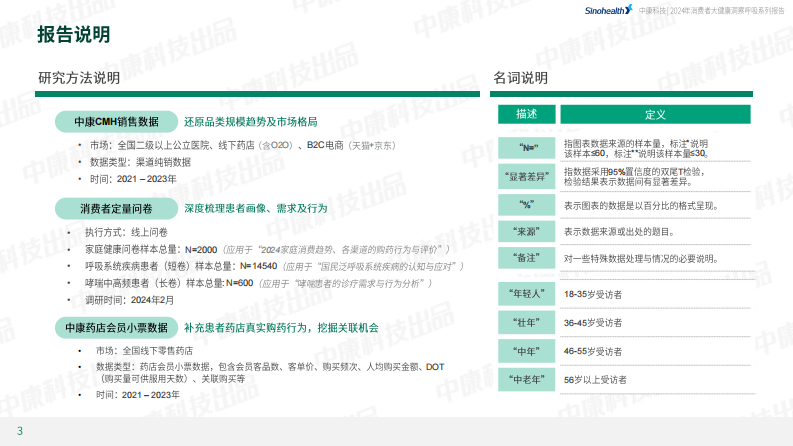
Task: Click the definition 指图表数据来源的样本量
Action: pyautogui.click(x=636, y=149)
